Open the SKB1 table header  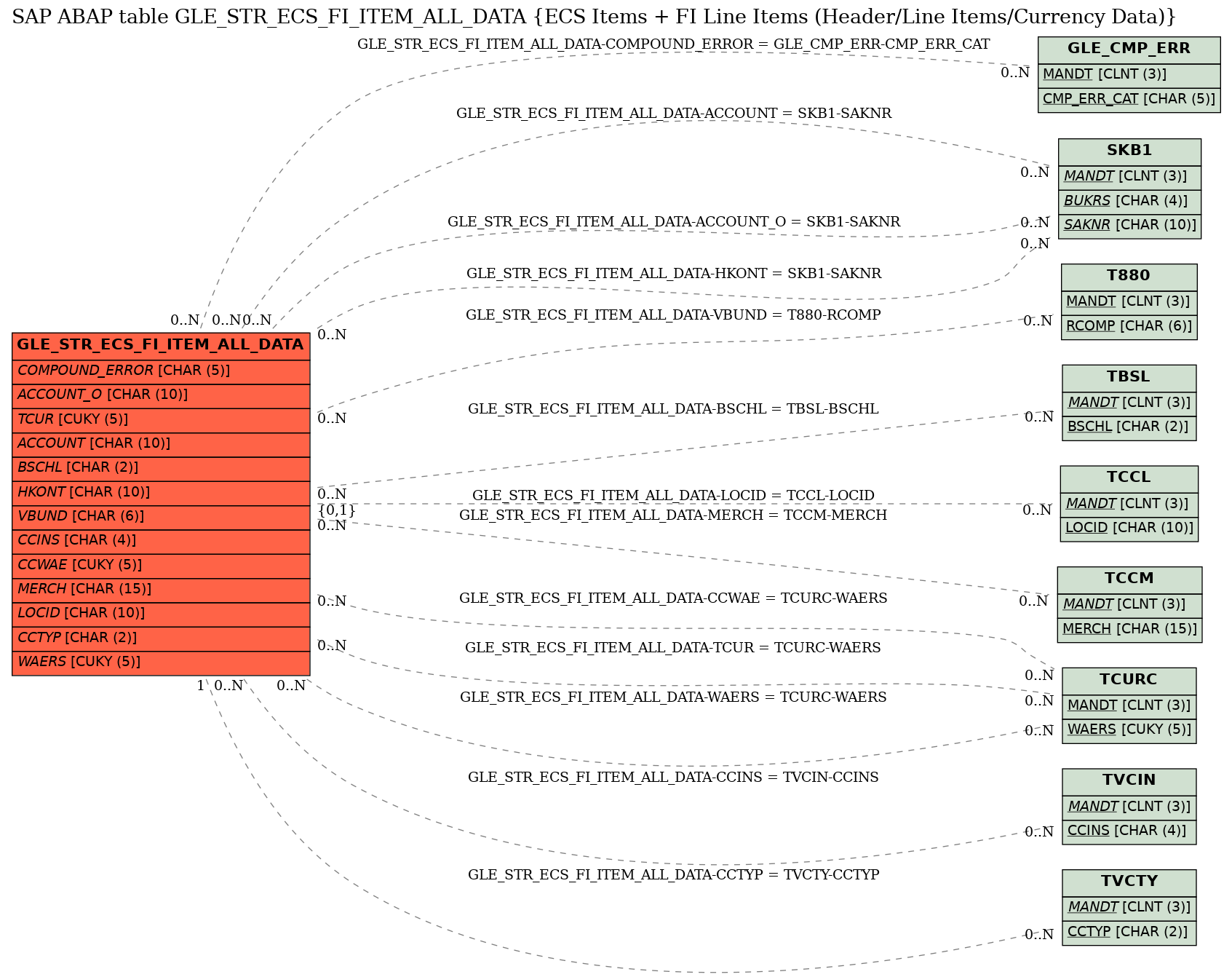pos(1129,151)
